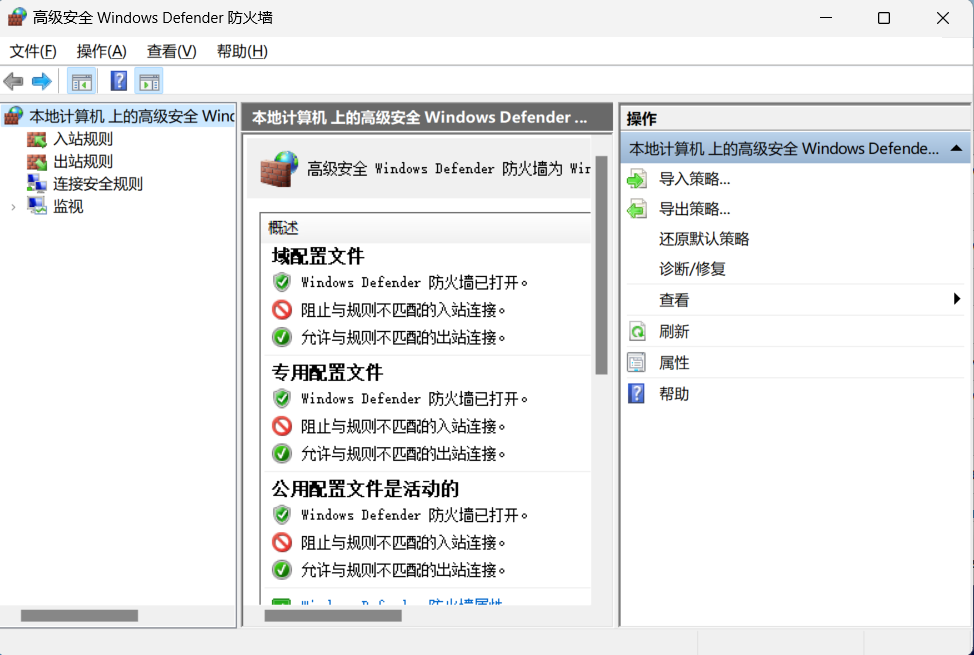The image size is (974, 655).
Task: Click the forward navigation arrow on the toolbar
Action: pos(40,81)
